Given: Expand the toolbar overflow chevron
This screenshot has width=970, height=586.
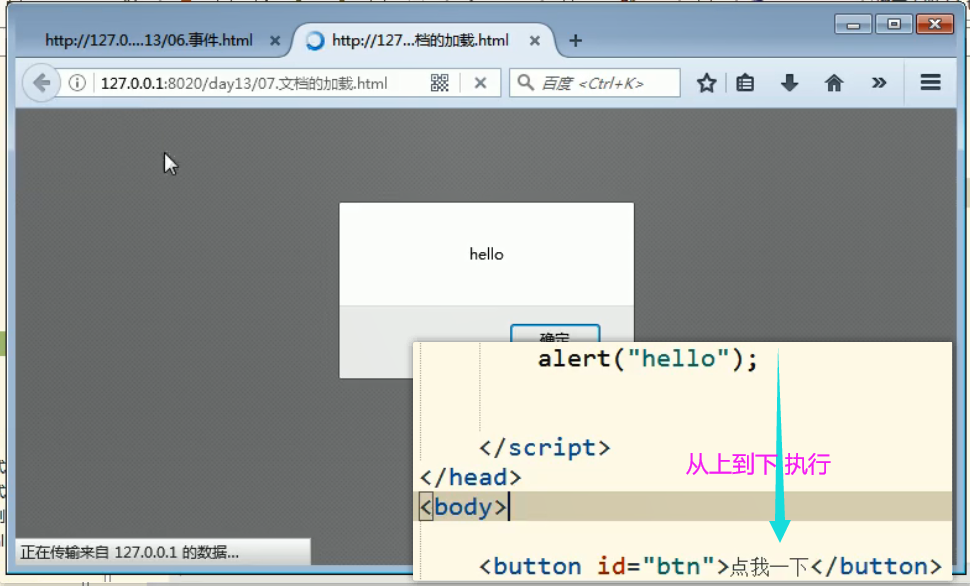Looking at the screenshot, I should tap(878, 82).
